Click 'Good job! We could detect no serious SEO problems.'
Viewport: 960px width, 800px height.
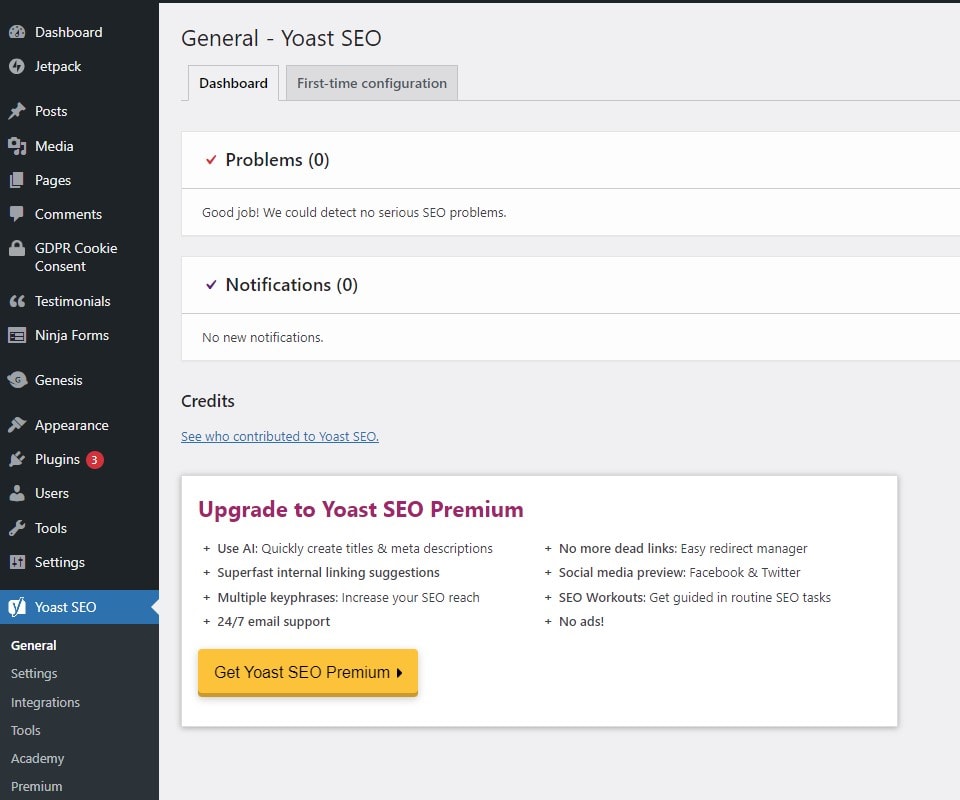pyautogui.click(x=354, y=212)
